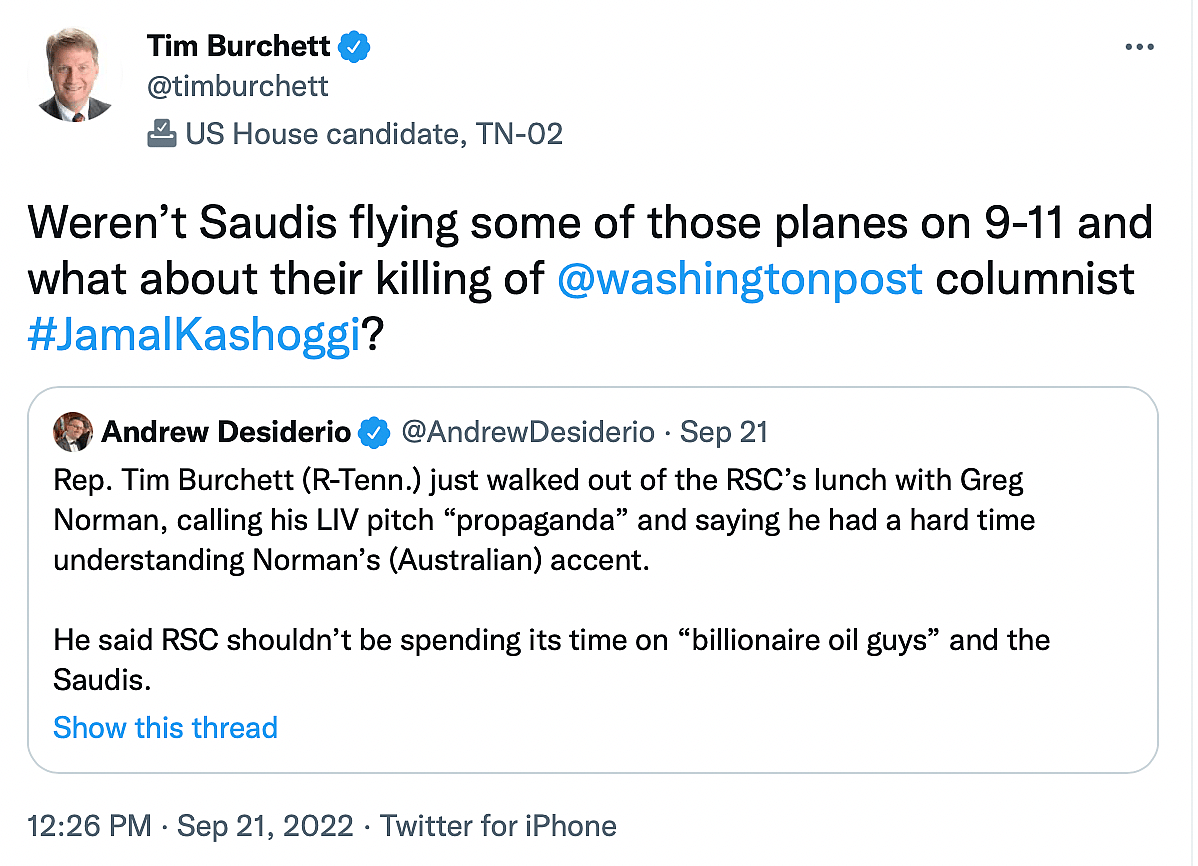Click the quoted tweet's Sep 21 date
Image resolution: width=1198 pixels, height=866 pixels.
coord(723,432)
